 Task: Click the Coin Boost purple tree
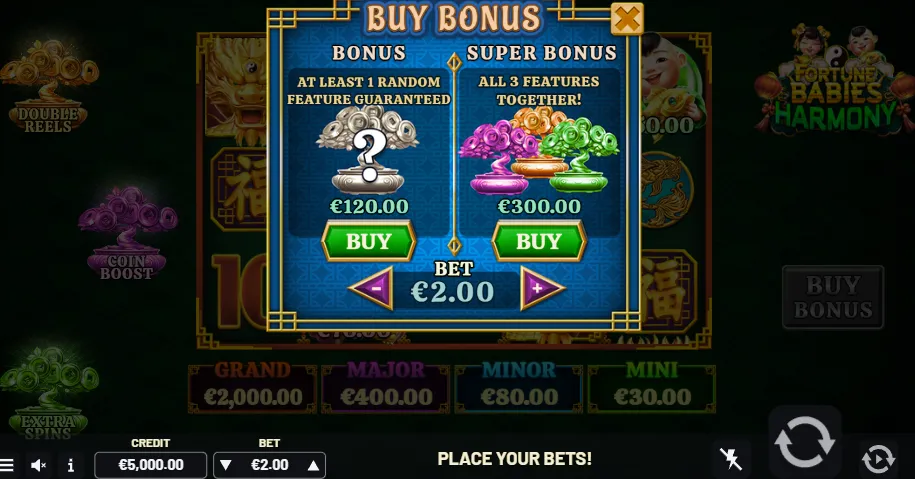(127, 233)
